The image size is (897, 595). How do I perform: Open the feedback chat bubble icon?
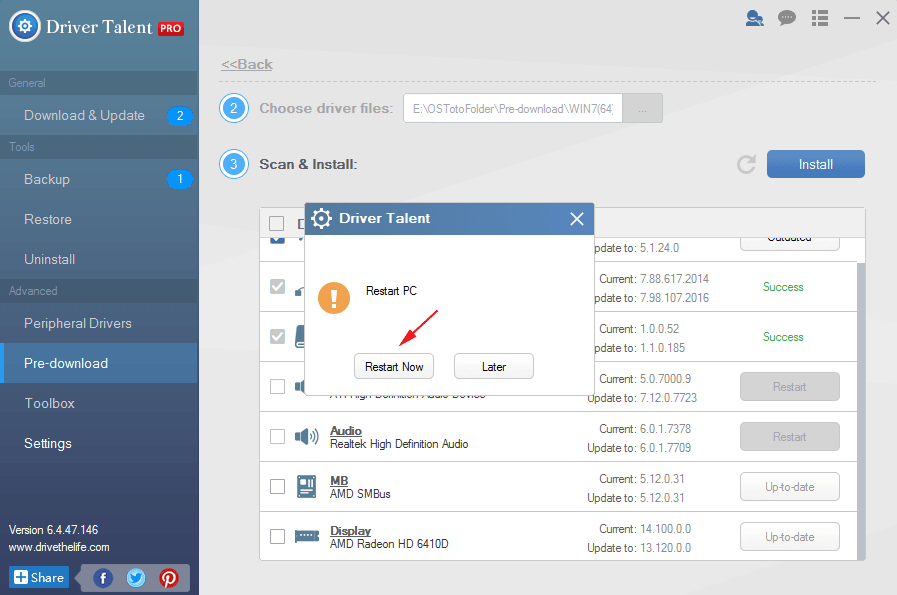click(787, 18)
